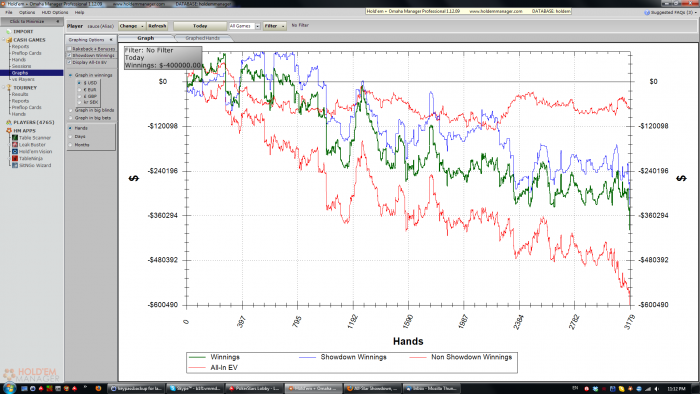
Task: Enable the Rakeback + Bonuses checkbox
Action: 69,49
